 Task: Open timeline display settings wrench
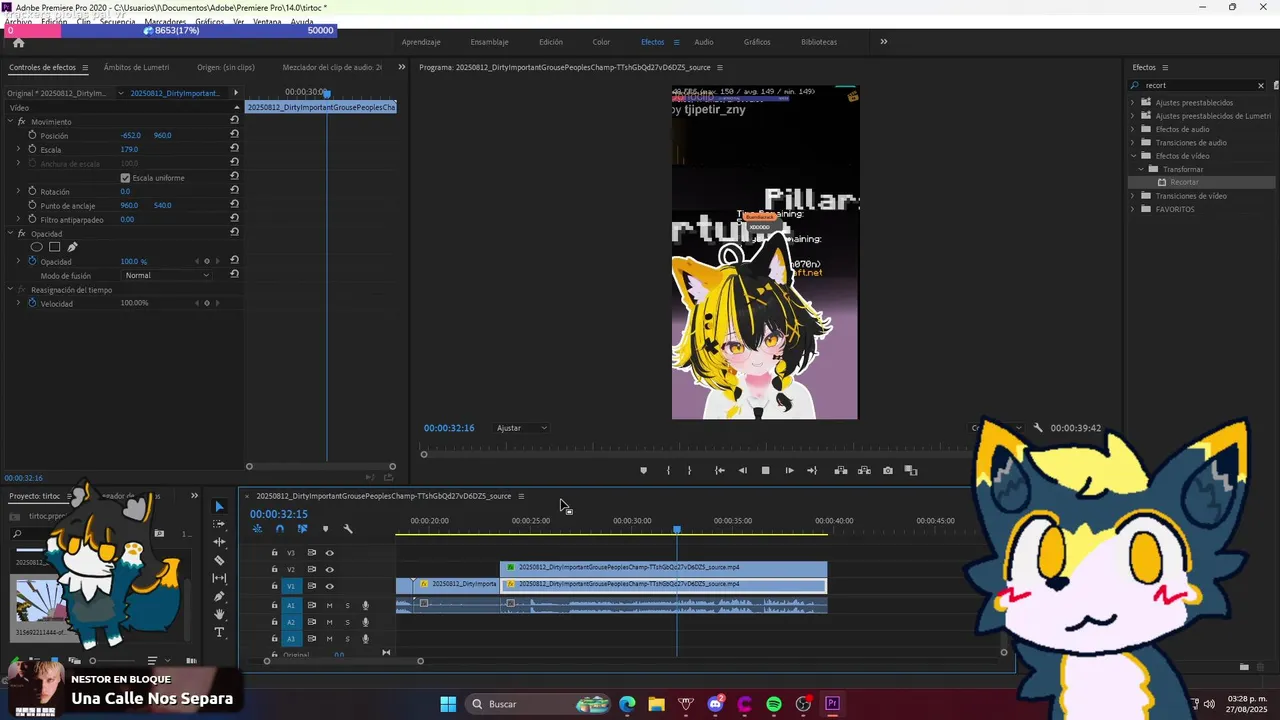coord(348,529)
